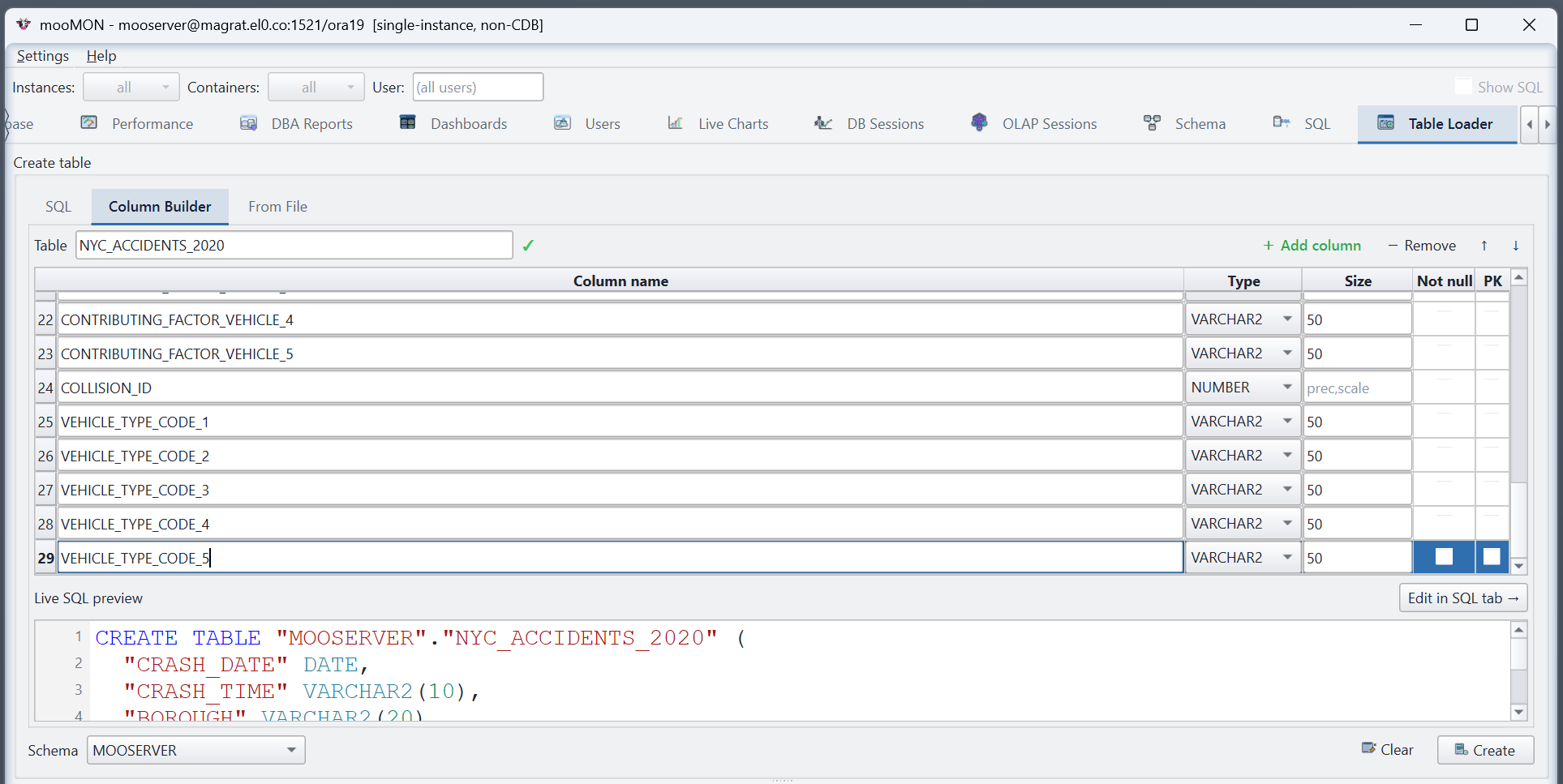Switch to the SQL main tab
The width and height of the screenshot is (1563, 784).
[x=1302, y=123]
